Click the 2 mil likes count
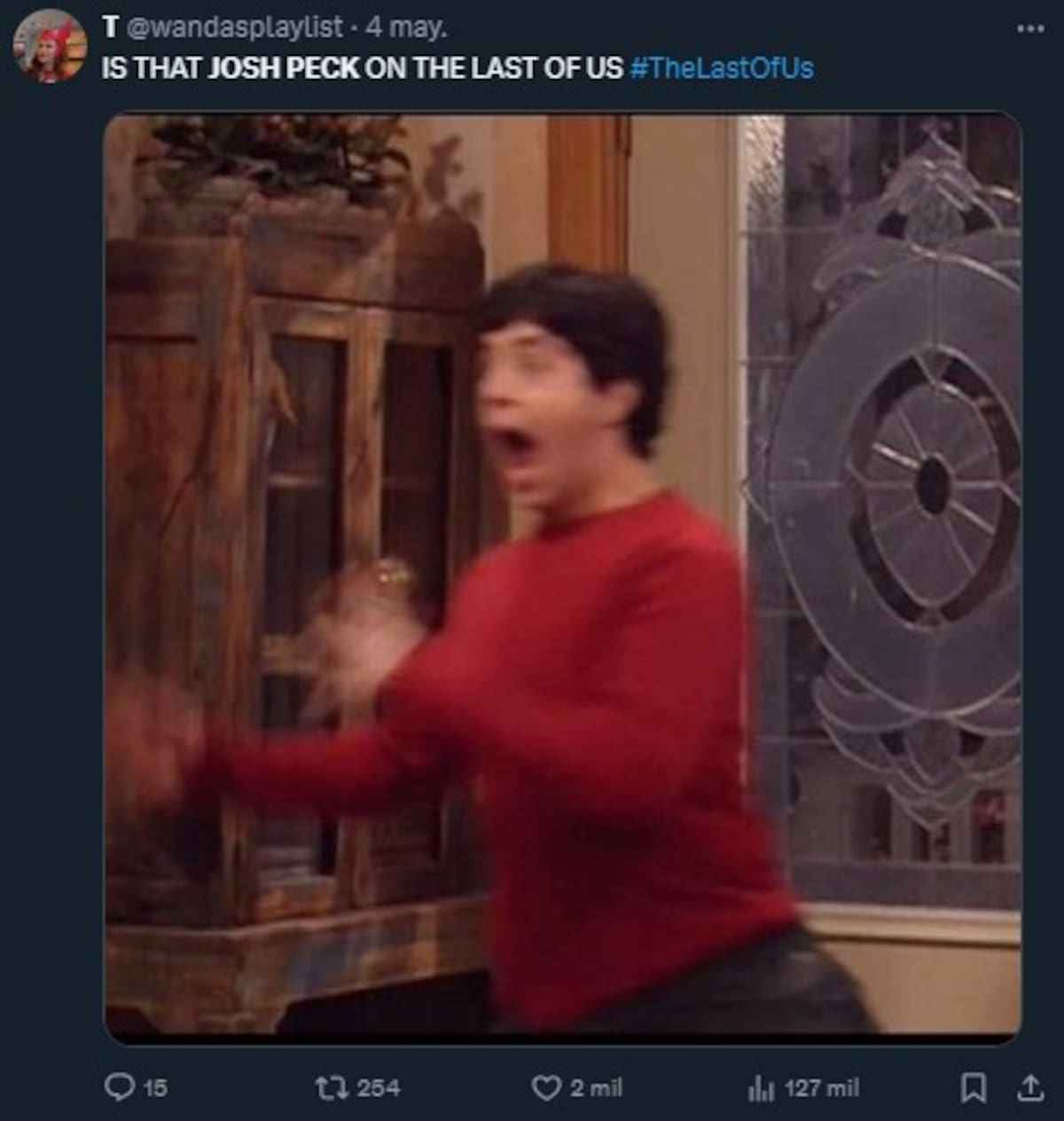The width and height of the screenshot is (1064, 1121). click(596, 1088)
